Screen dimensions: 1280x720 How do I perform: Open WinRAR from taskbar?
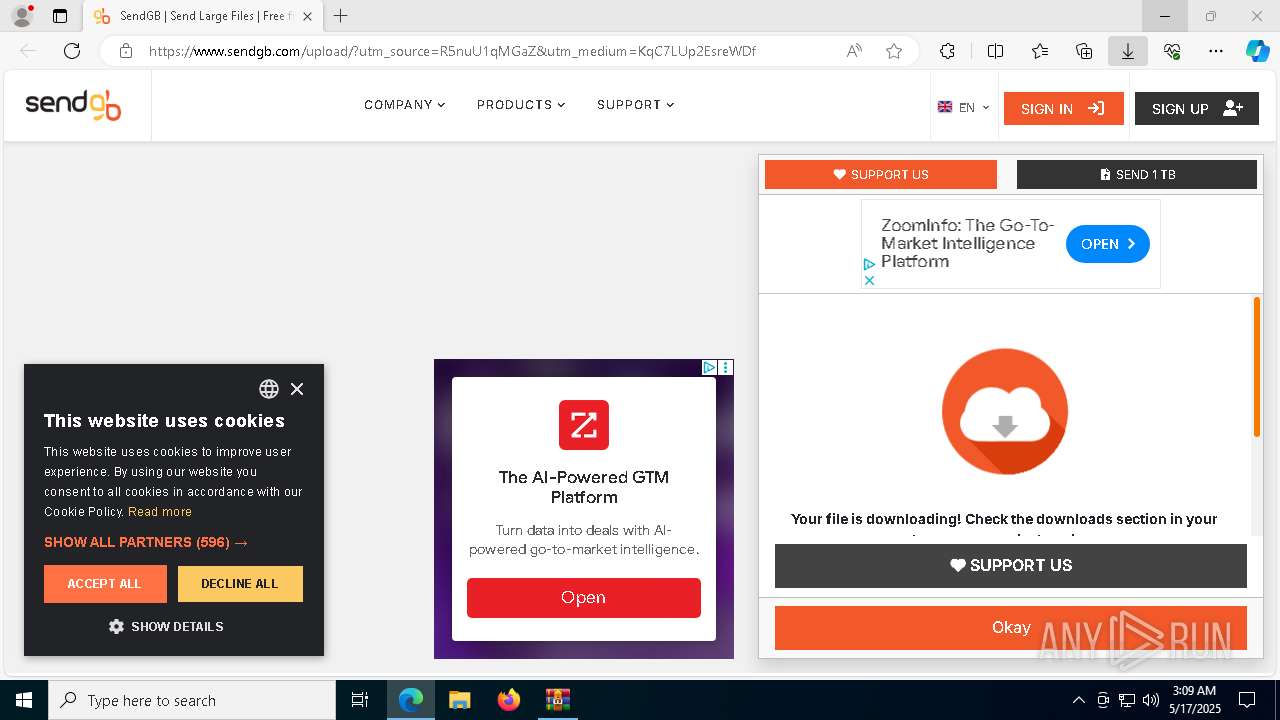click(x=557, y=700)
